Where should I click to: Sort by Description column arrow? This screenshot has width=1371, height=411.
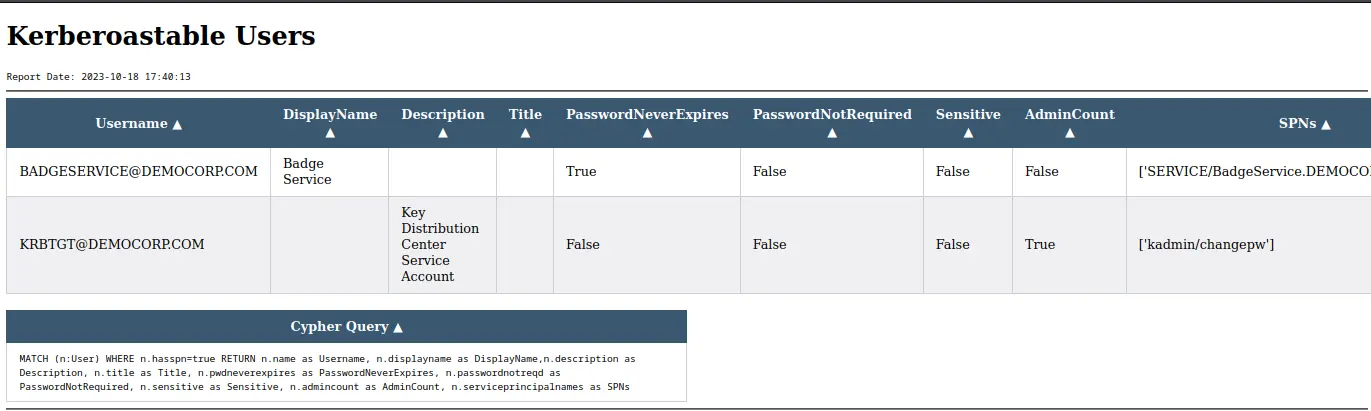443,132
